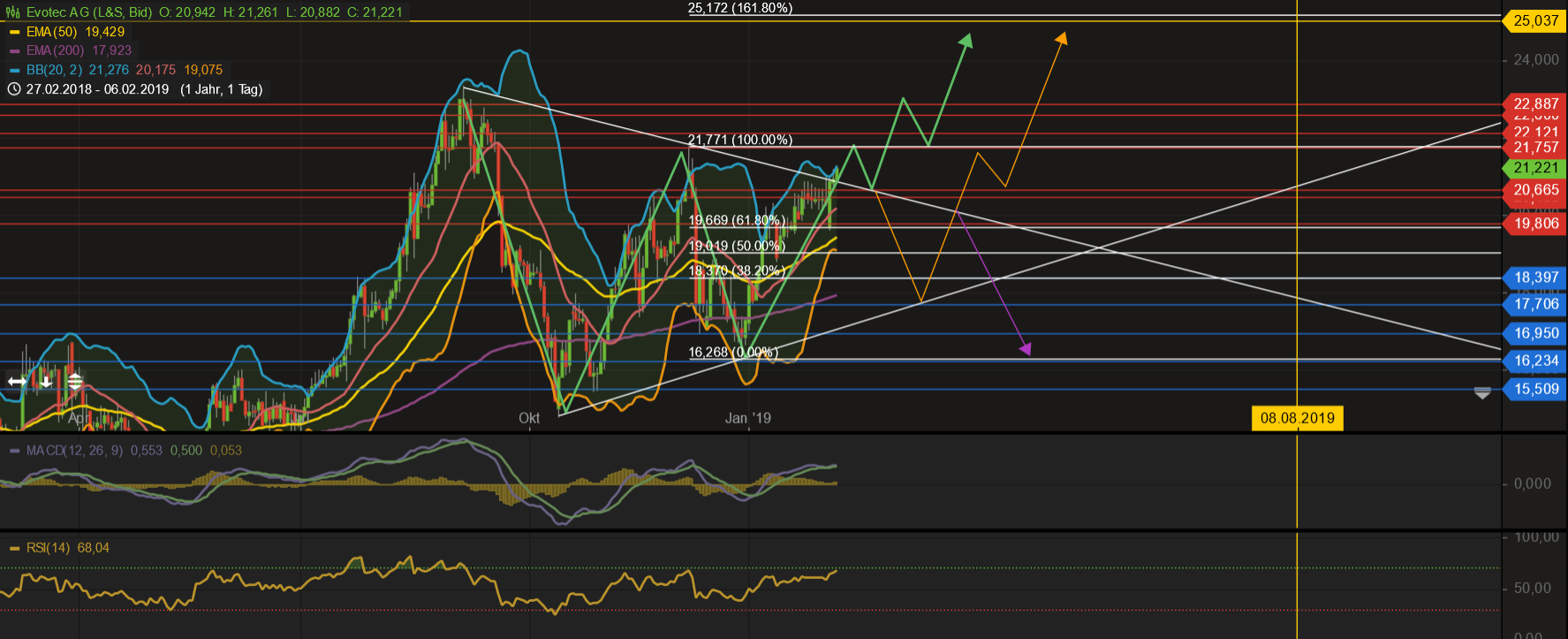Click the MACD histogram value 0,053
The image size is (1568, 639).
226,451
